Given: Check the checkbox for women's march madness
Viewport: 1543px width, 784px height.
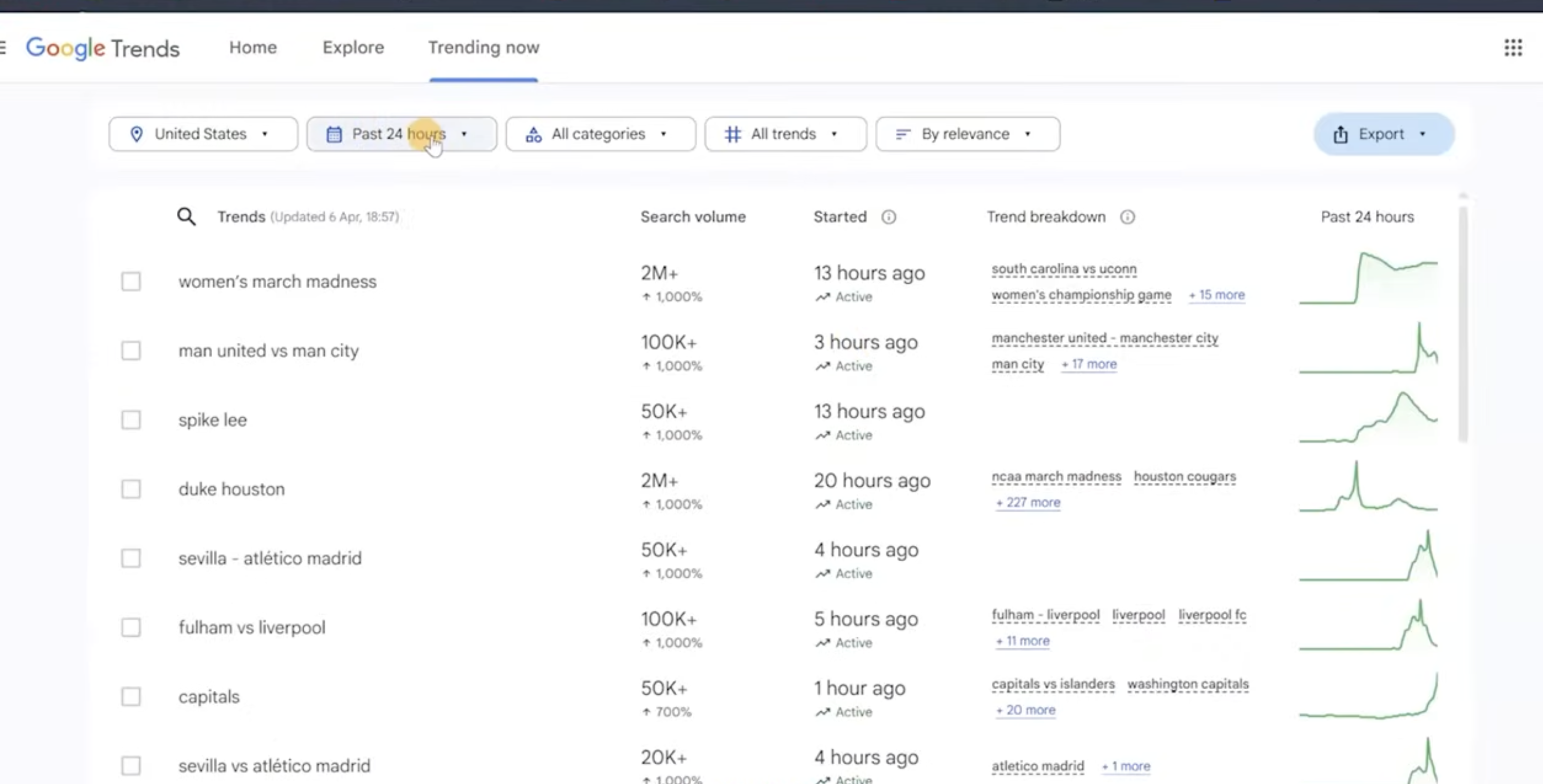Looking at the screenshot, I should (131, 281).
